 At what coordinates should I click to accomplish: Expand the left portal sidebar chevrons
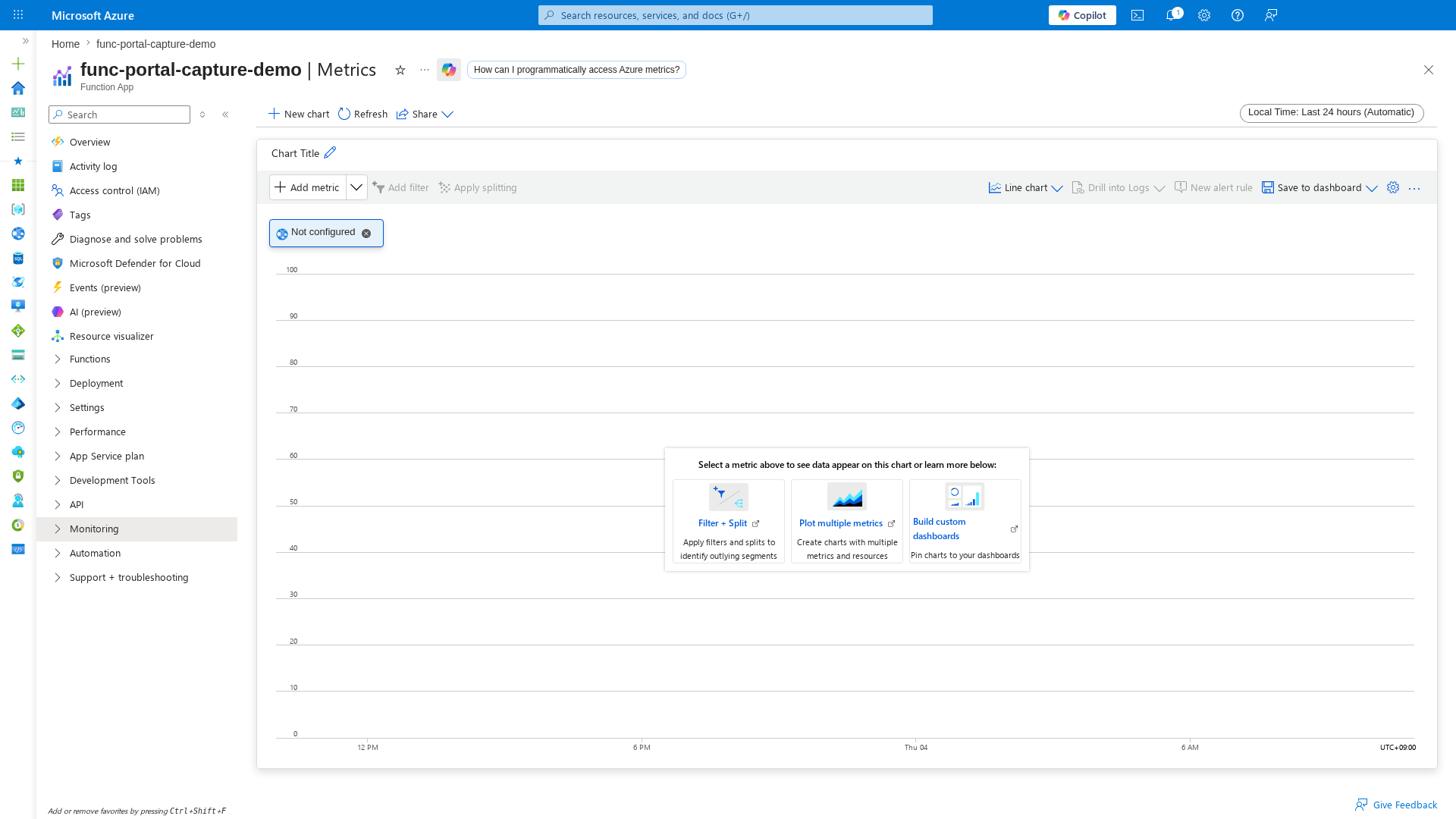coord(25,41)
